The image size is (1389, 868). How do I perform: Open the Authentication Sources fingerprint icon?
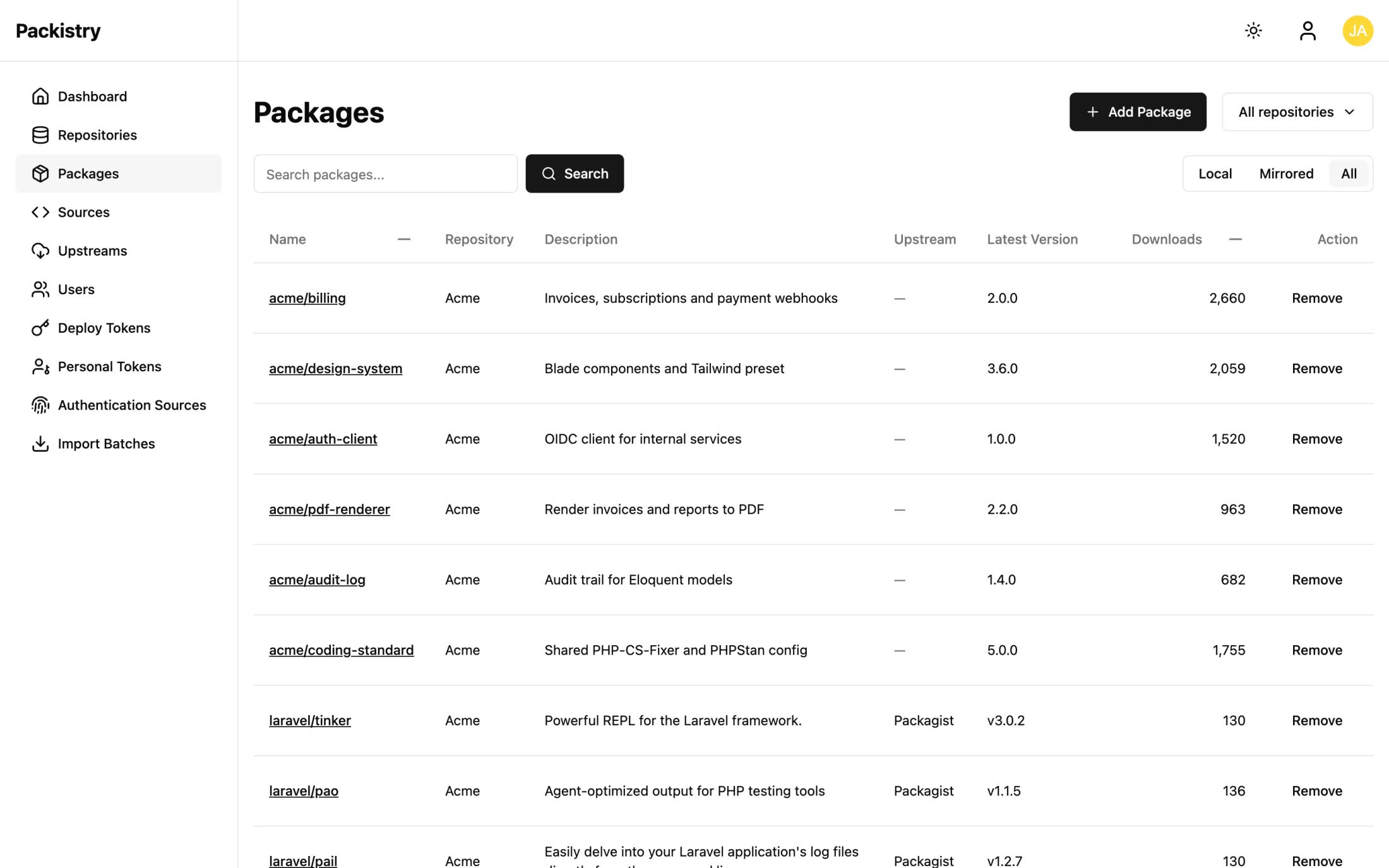click(40, 404)
